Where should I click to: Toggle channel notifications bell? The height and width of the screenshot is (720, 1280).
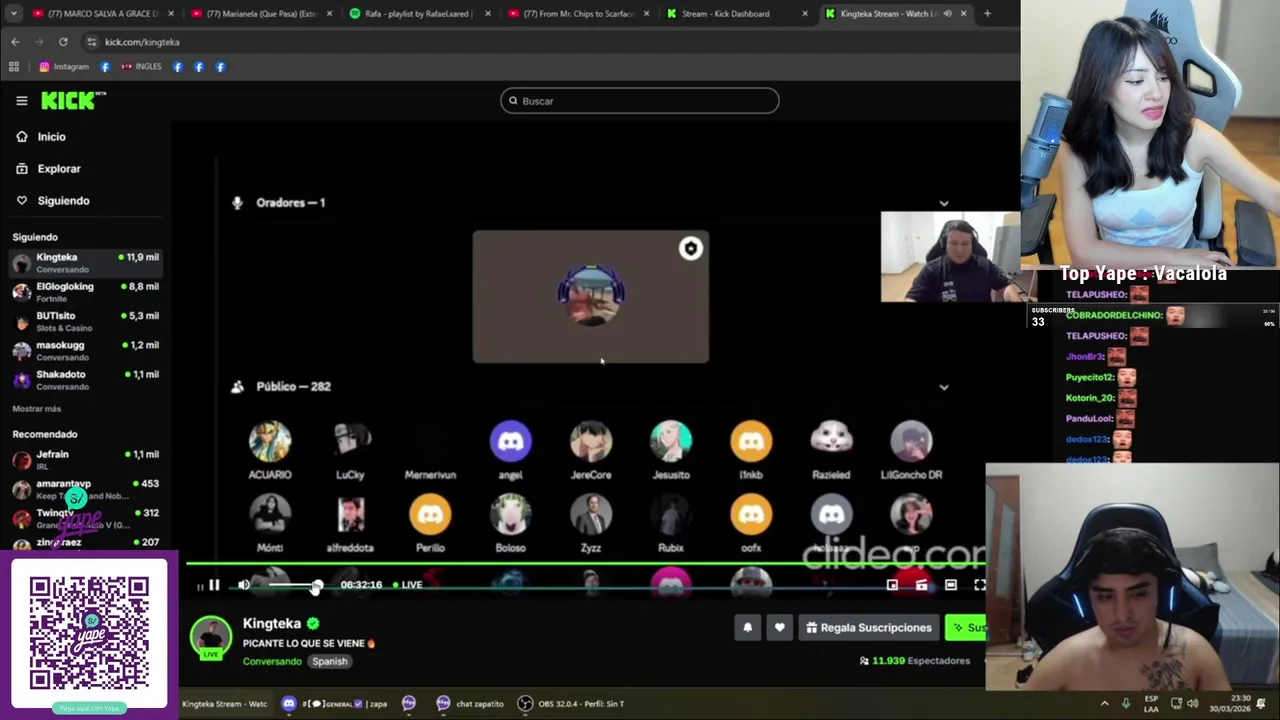pyautogui.click(x=747, y=628)
